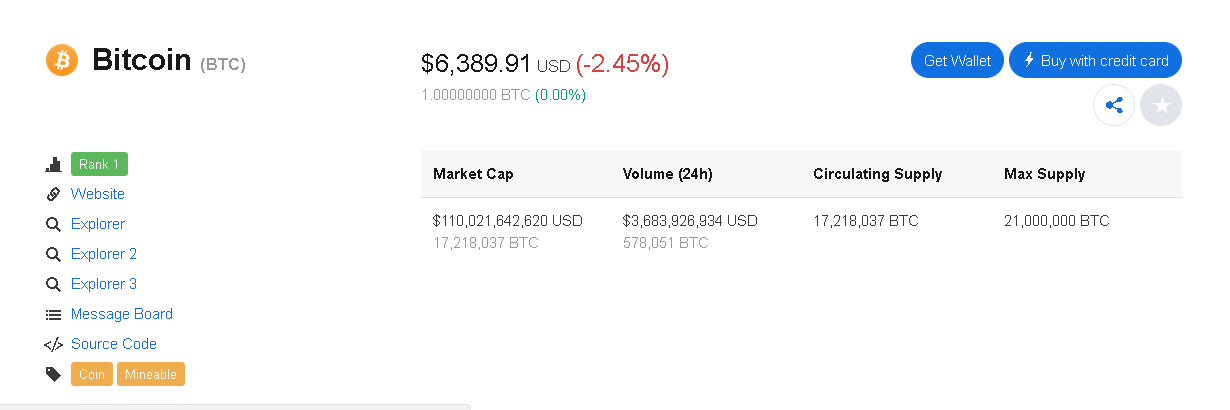Image resolution: width=1230 pixels, height=410 pixels.
Task: Visit the Message Board link
Action: point(122,314)
